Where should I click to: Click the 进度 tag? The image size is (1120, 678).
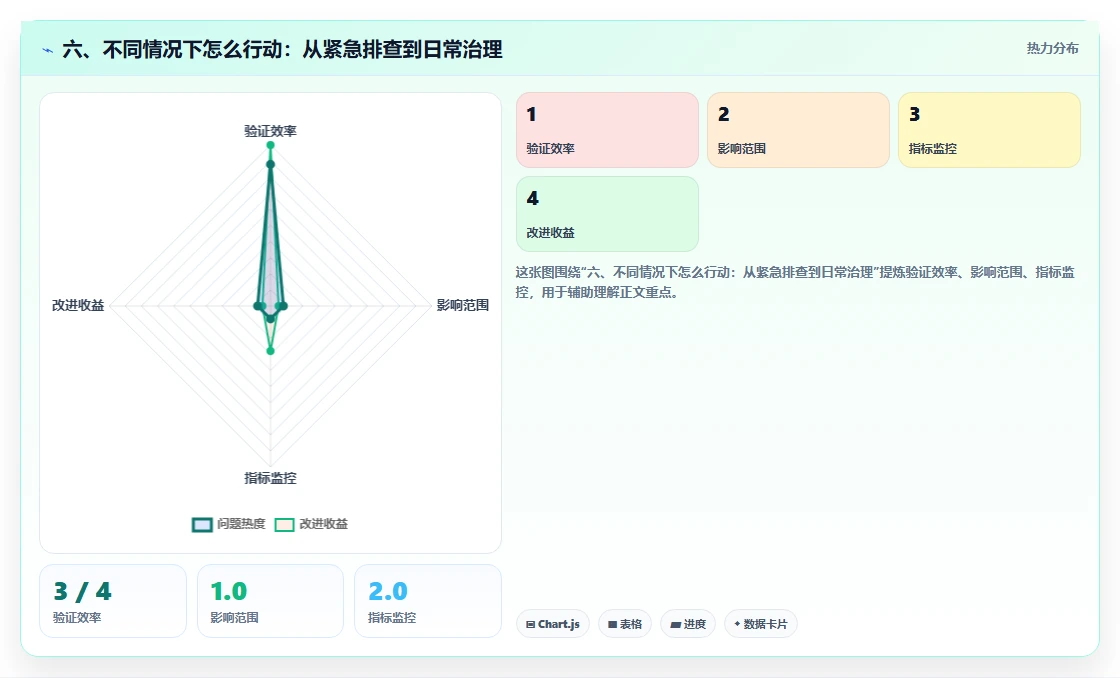point(688,624)
